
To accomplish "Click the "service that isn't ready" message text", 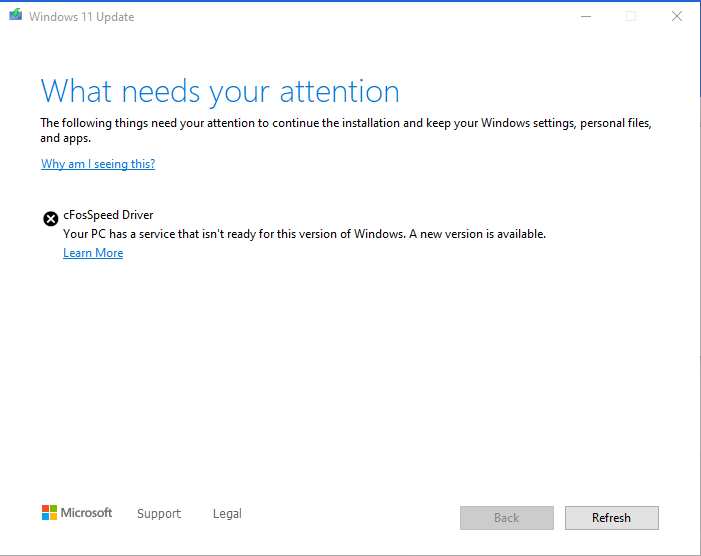I will point(304,234).
